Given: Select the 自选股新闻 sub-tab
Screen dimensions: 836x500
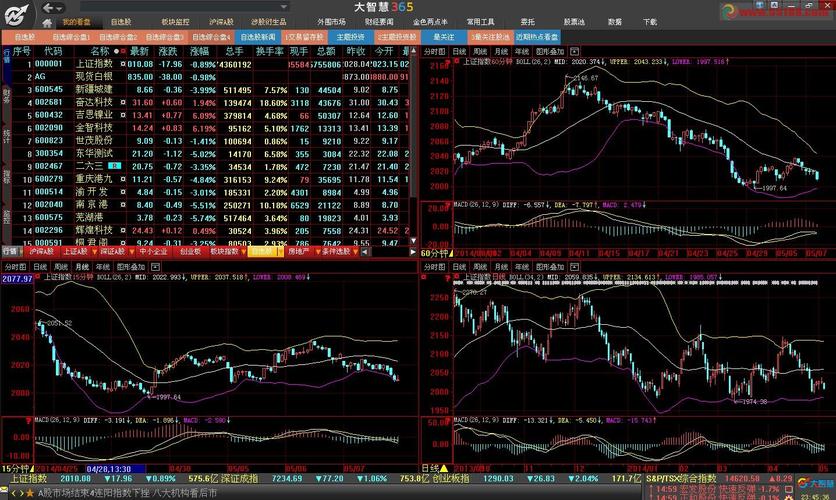Looking at the screenshot, I should [258, 37].
